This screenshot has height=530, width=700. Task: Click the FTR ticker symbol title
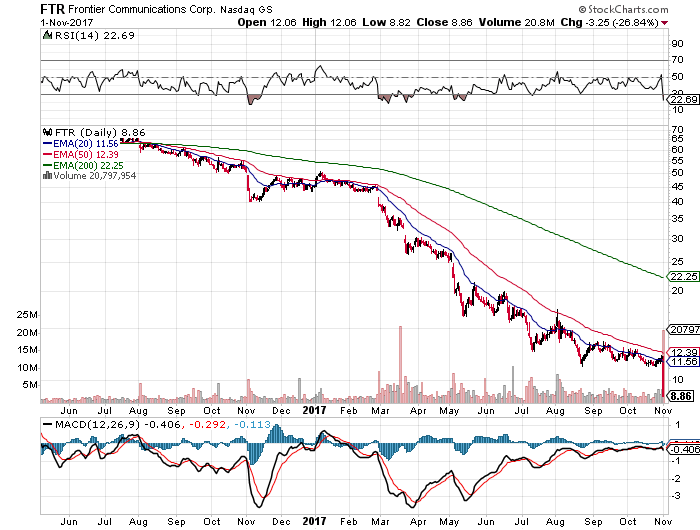[x=52, y=9]
